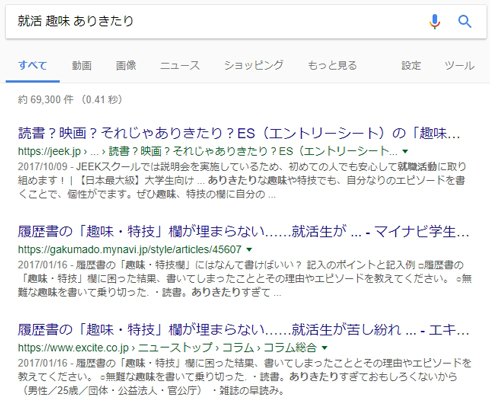Open the マイナビ学生 result about 趣味・特技 欄
490x402 pixels.
[x=243, y=231]
